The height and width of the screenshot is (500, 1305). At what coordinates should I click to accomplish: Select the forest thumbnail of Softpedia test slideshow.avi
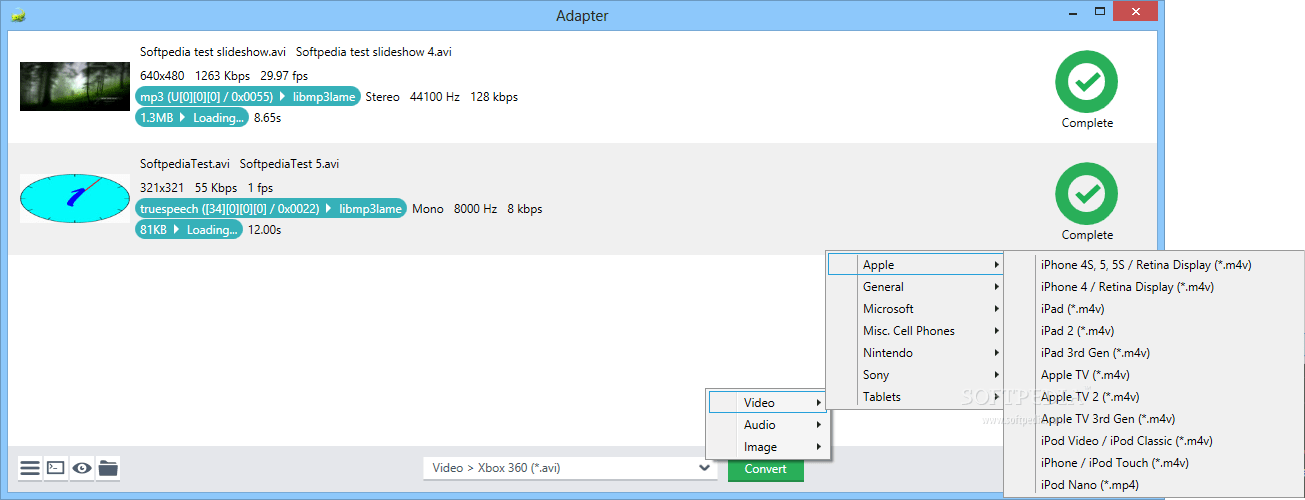click(75, 86)
